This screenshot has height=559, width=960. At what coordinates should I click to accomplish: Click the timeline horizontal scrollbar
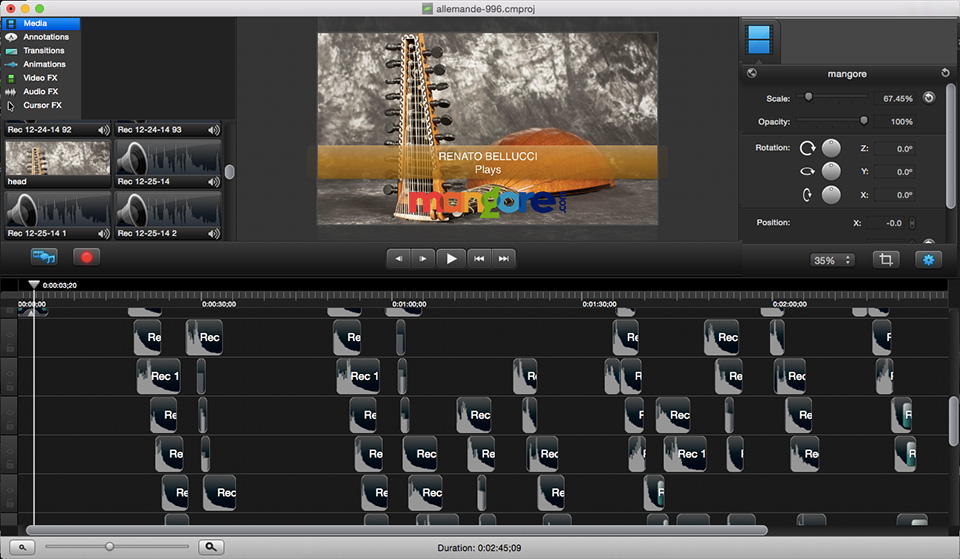tap(397, 530)
